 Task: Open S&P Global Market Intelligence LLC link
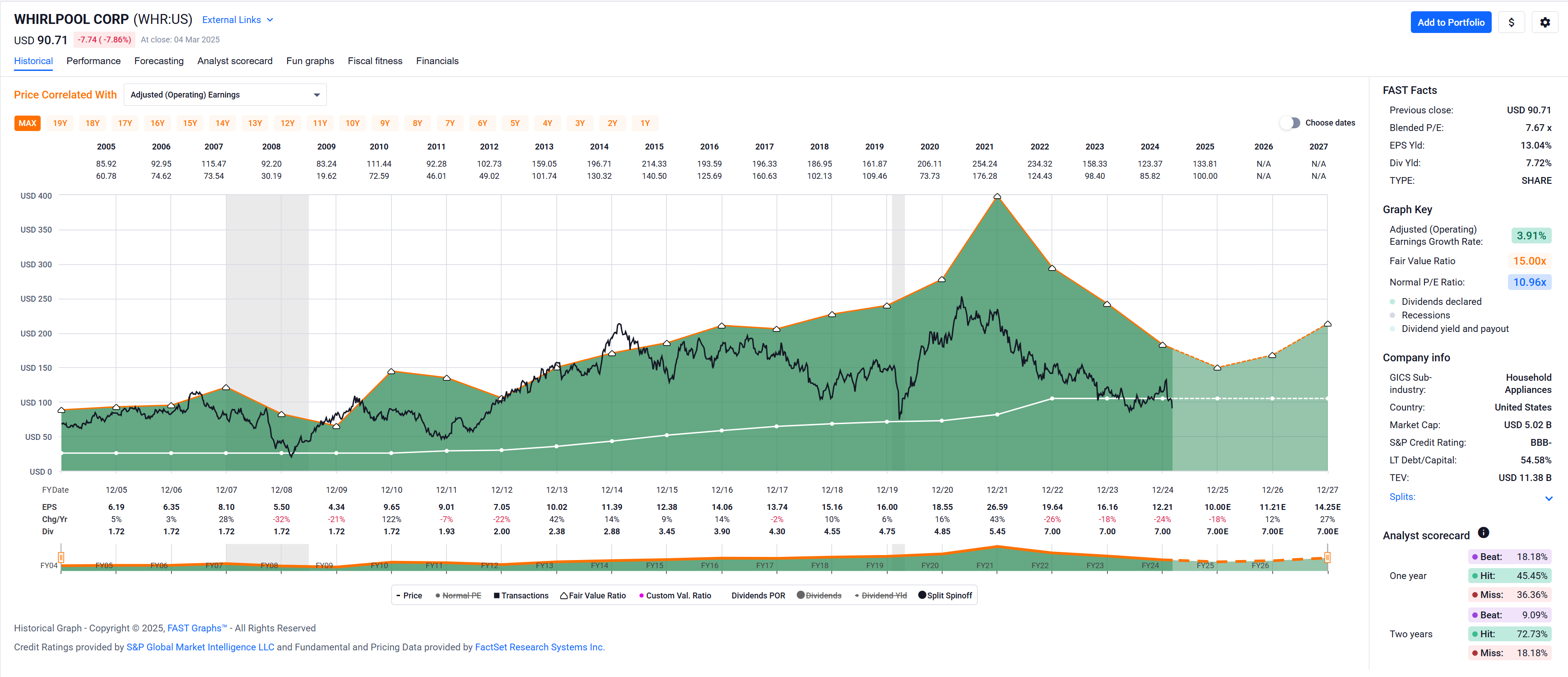coord(200,647)
